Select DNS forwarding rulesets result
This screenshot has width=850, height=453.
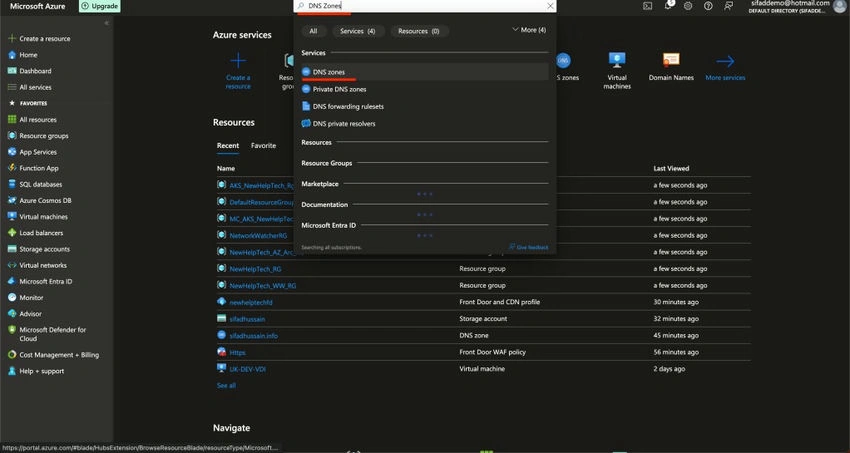point(424,107)
